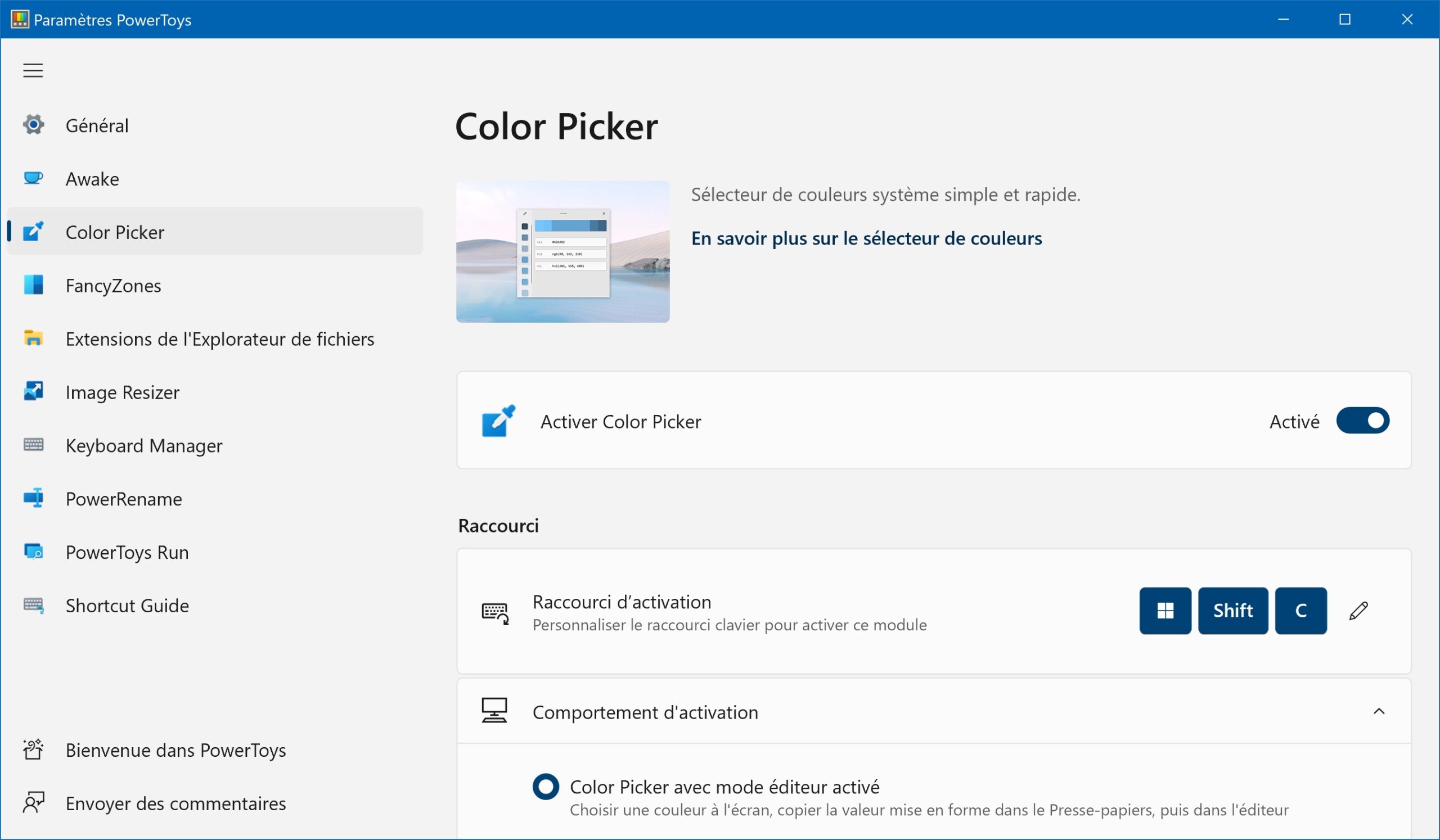Click the 'Color Picker' page heading
The width and height of the screenshot is (1440, 840).
pyautogui.click(x=556, y=126)
